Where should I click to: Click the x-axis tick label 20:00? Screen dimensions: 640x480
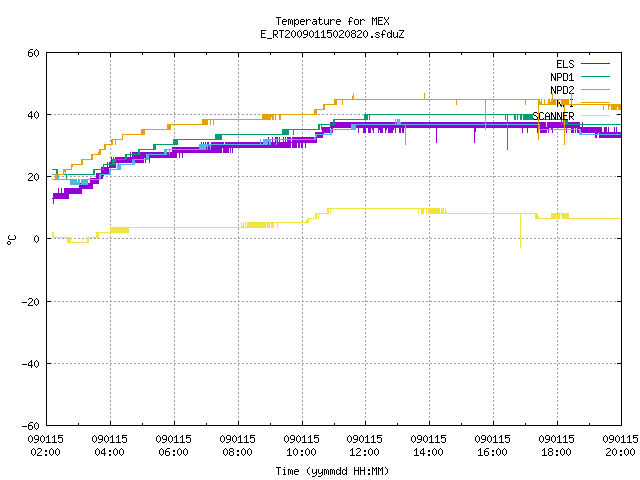pyautogui.click(x=620, y=452)
